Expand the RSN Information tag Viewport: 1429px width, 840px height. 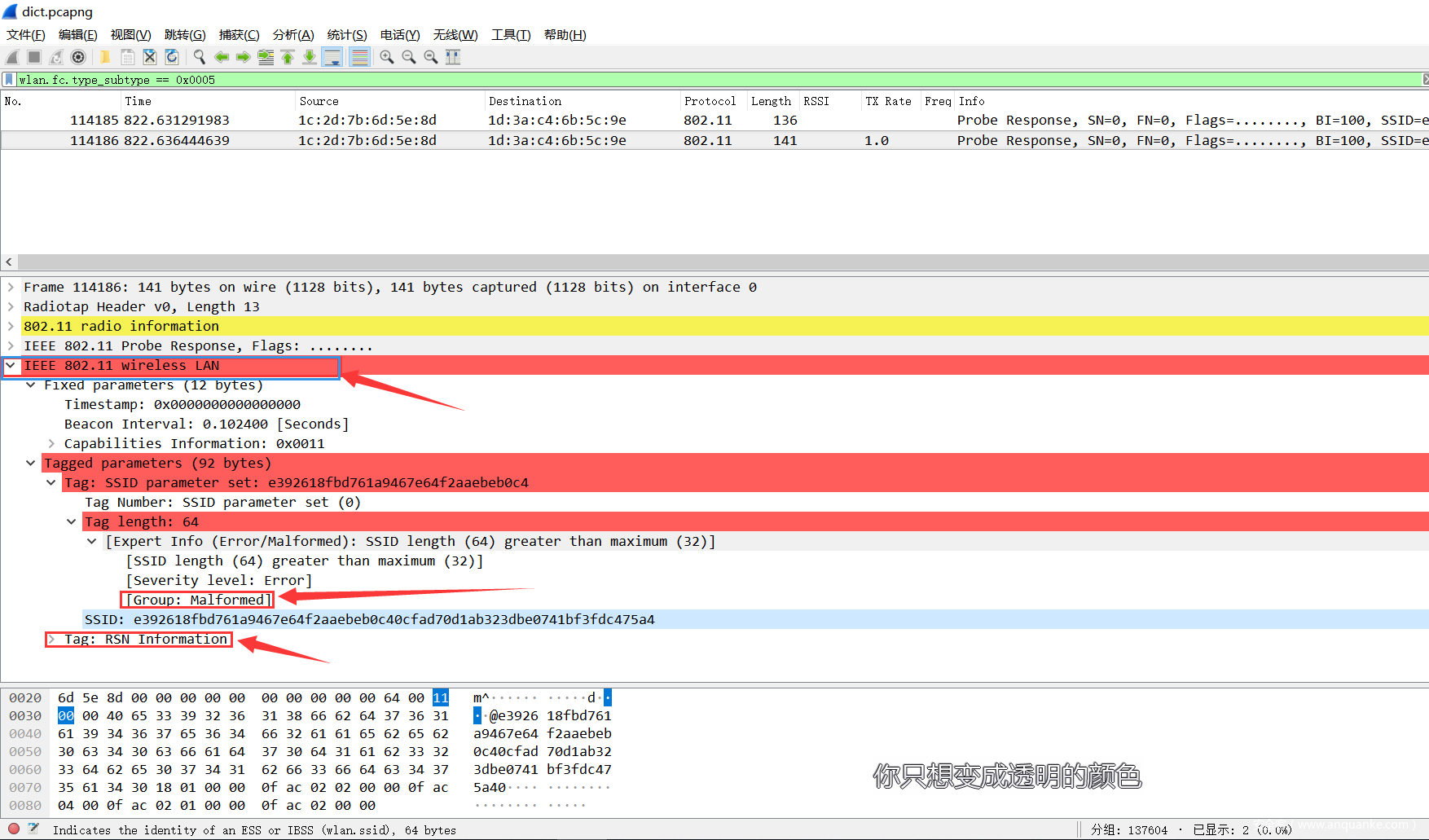[x=51, y=640]
